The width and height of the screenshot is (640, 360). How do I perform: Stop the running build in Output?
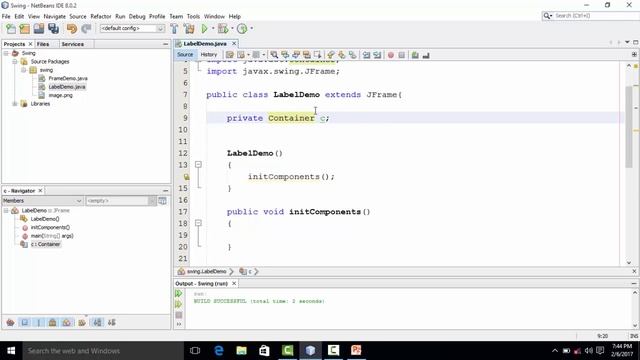(x=179, y=315)
